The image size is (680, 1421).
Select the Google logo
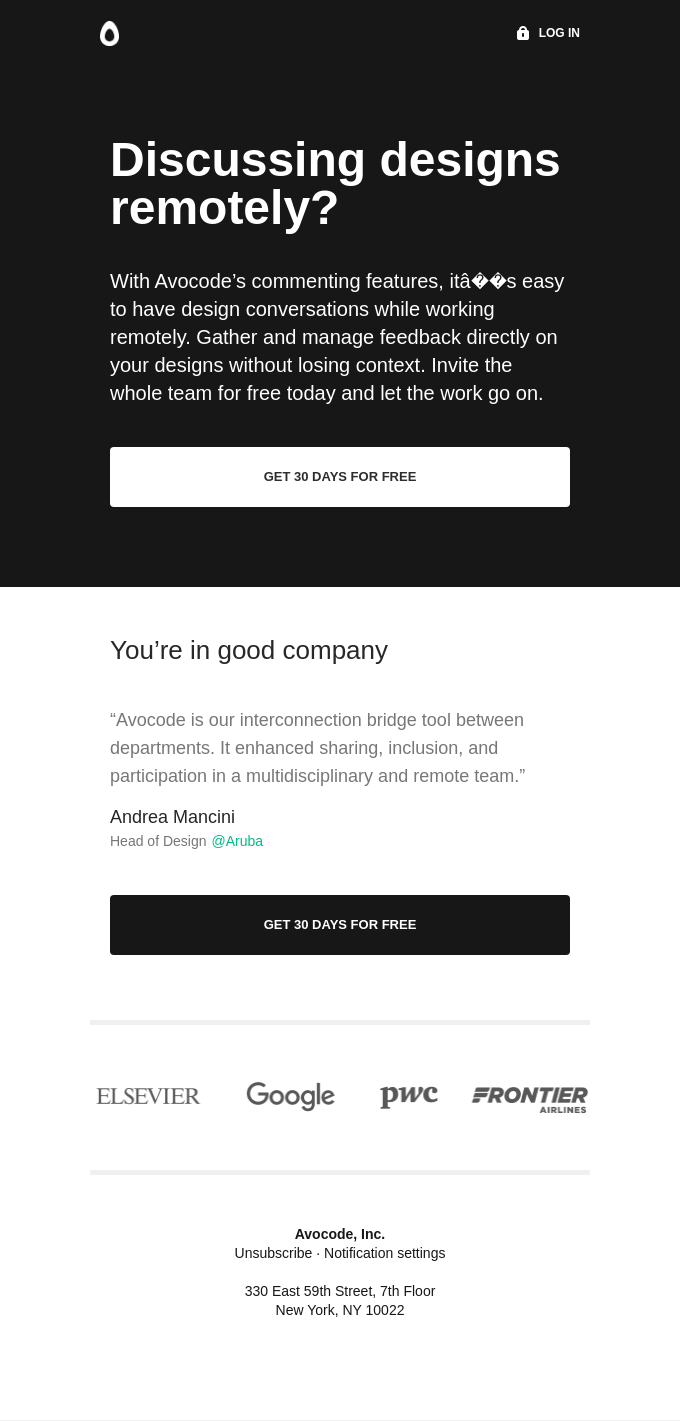point(290,1095)
